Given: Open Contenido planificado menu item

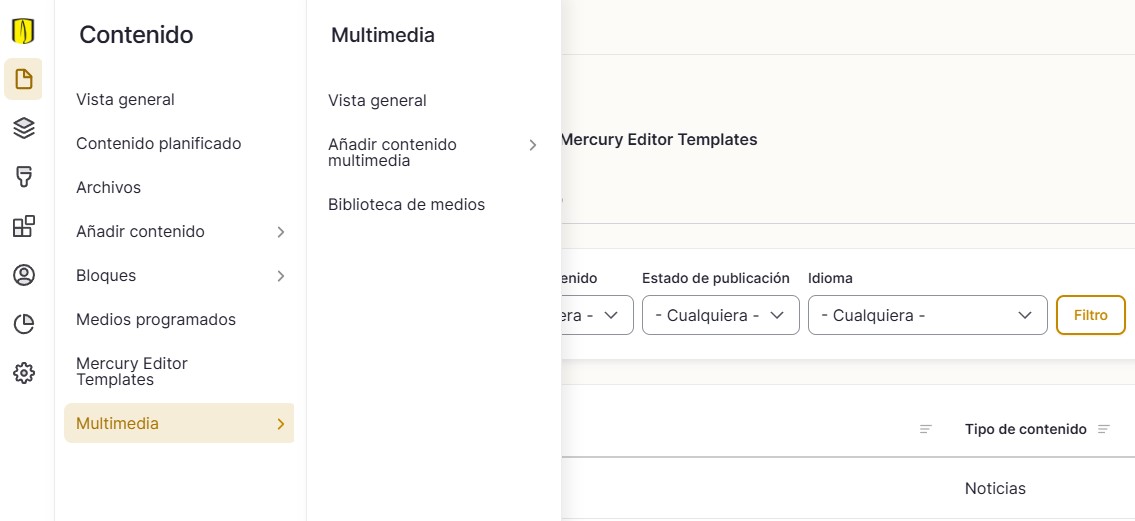Looking at the screenshot, I should click(x=158, y=143).
